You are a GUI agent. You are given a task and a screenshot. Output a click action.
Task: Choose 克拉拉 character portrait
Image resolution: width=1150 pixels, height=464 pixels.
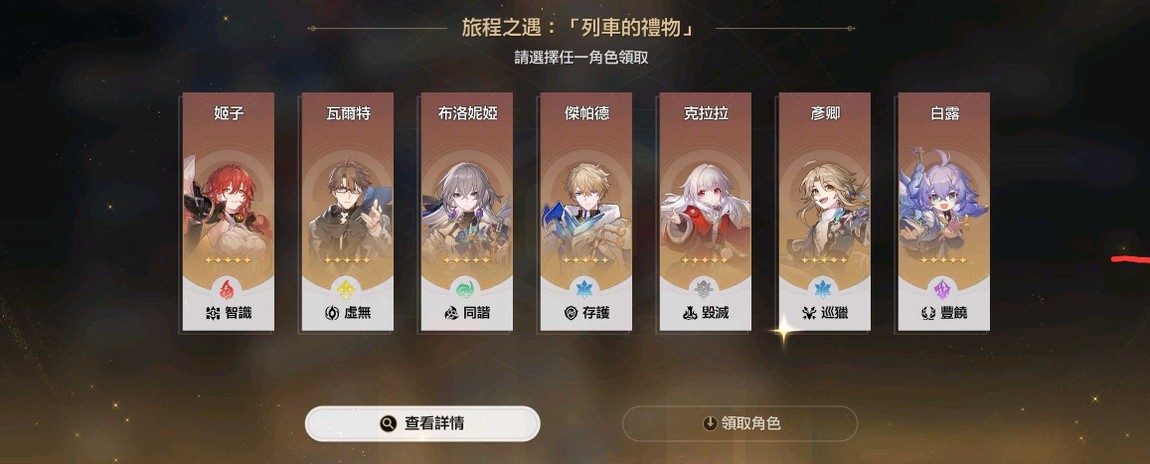click(706, 210)
